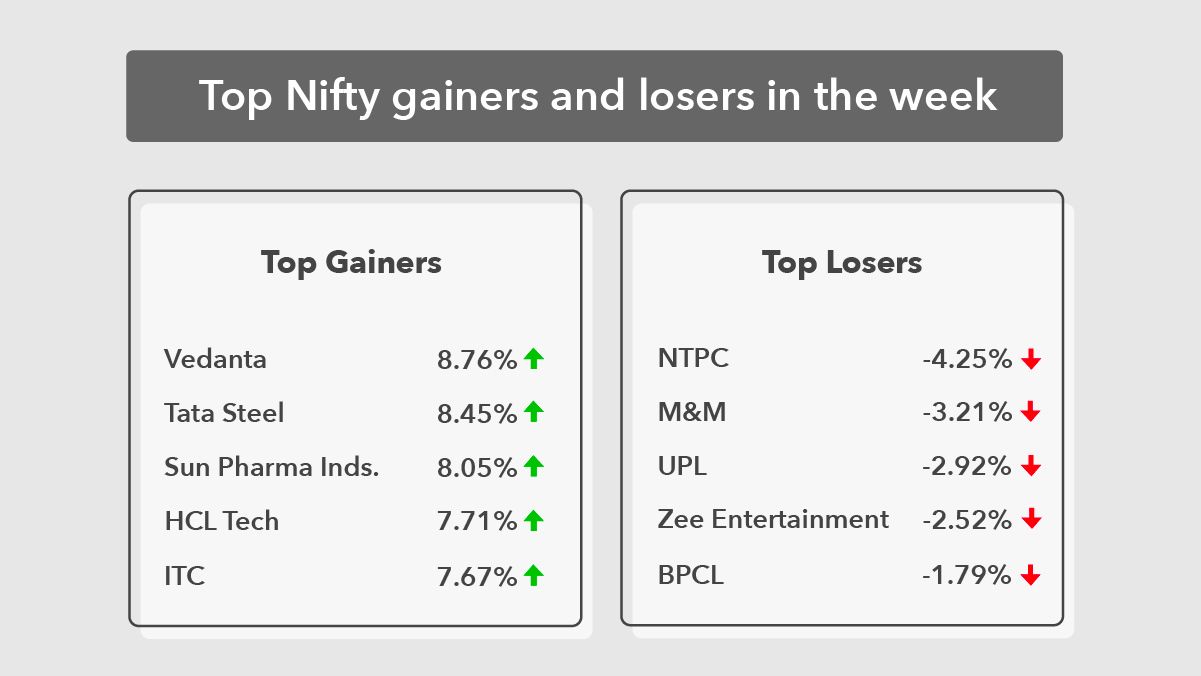Viewport: 1201px width, 676px height.
Task: Click the Vedanta stock name
Action: click(215, 358)
